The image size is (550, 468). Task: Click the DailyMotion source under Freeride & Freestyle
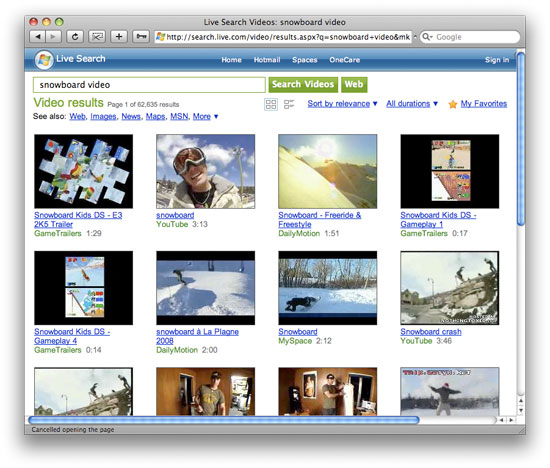click(x=299, y=233)
